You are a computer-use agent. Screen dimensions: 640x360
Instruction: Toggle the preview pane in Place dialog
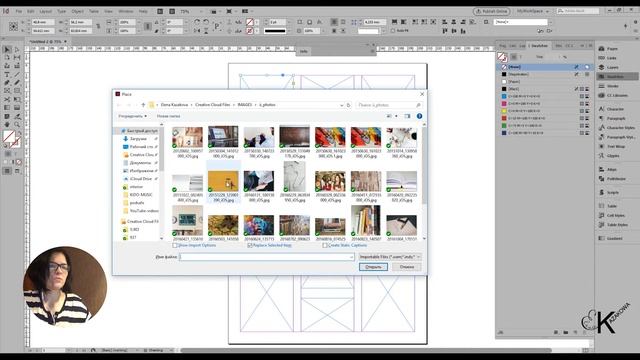[407, 116]
